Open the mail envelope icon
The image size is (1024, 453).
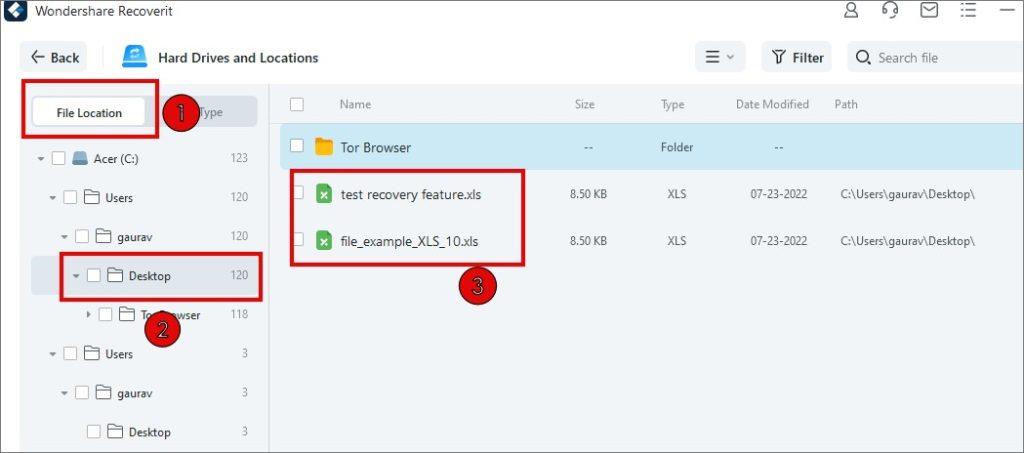929,10
